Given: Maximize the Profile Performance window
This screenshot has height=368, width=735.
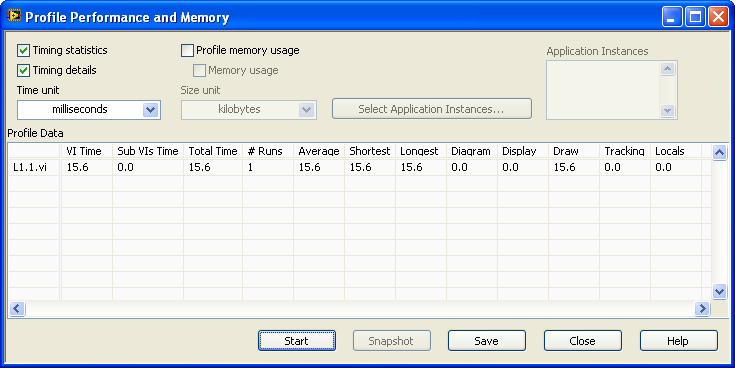Looking at the screenshot, I should tap(696, 17).
